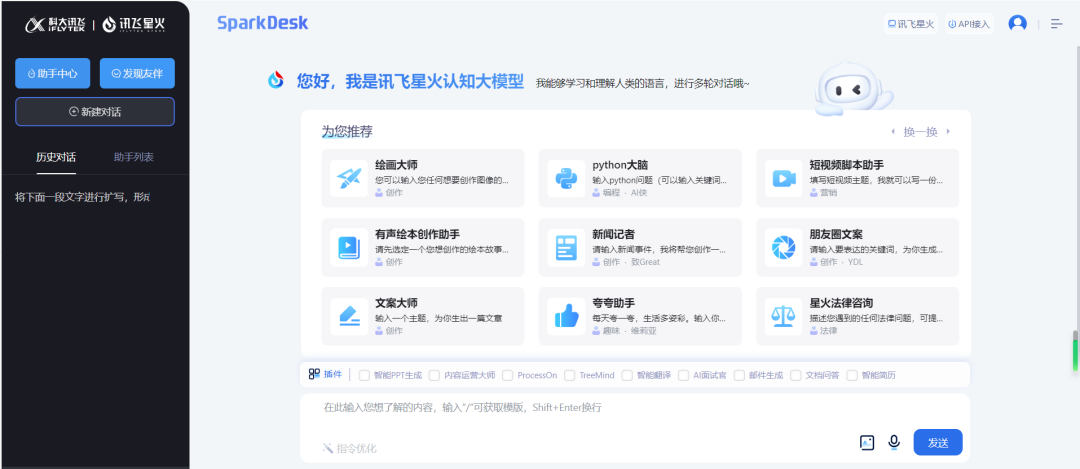Click the 文案大师 pencil icon
Viewport: 1080px width, 469px height.
tap(349, 317)
